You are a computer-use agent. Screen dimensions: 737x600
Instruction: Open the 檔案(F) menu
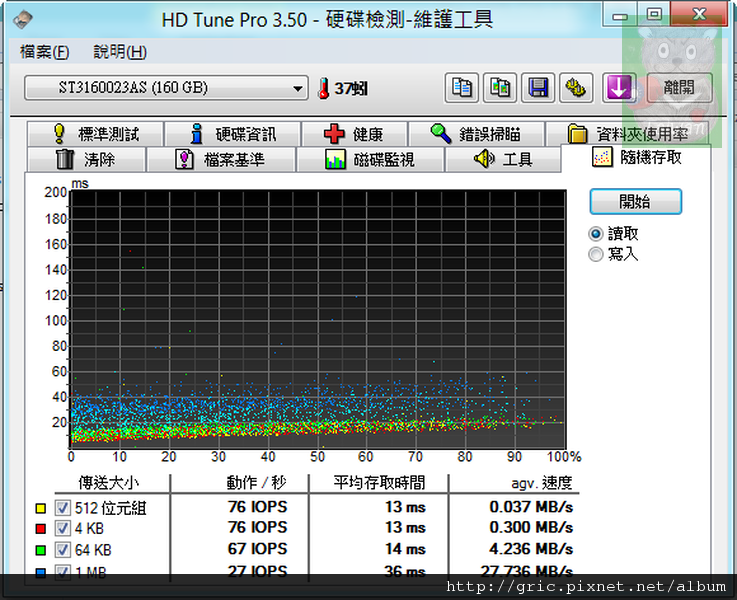click(x=45, y=52)
